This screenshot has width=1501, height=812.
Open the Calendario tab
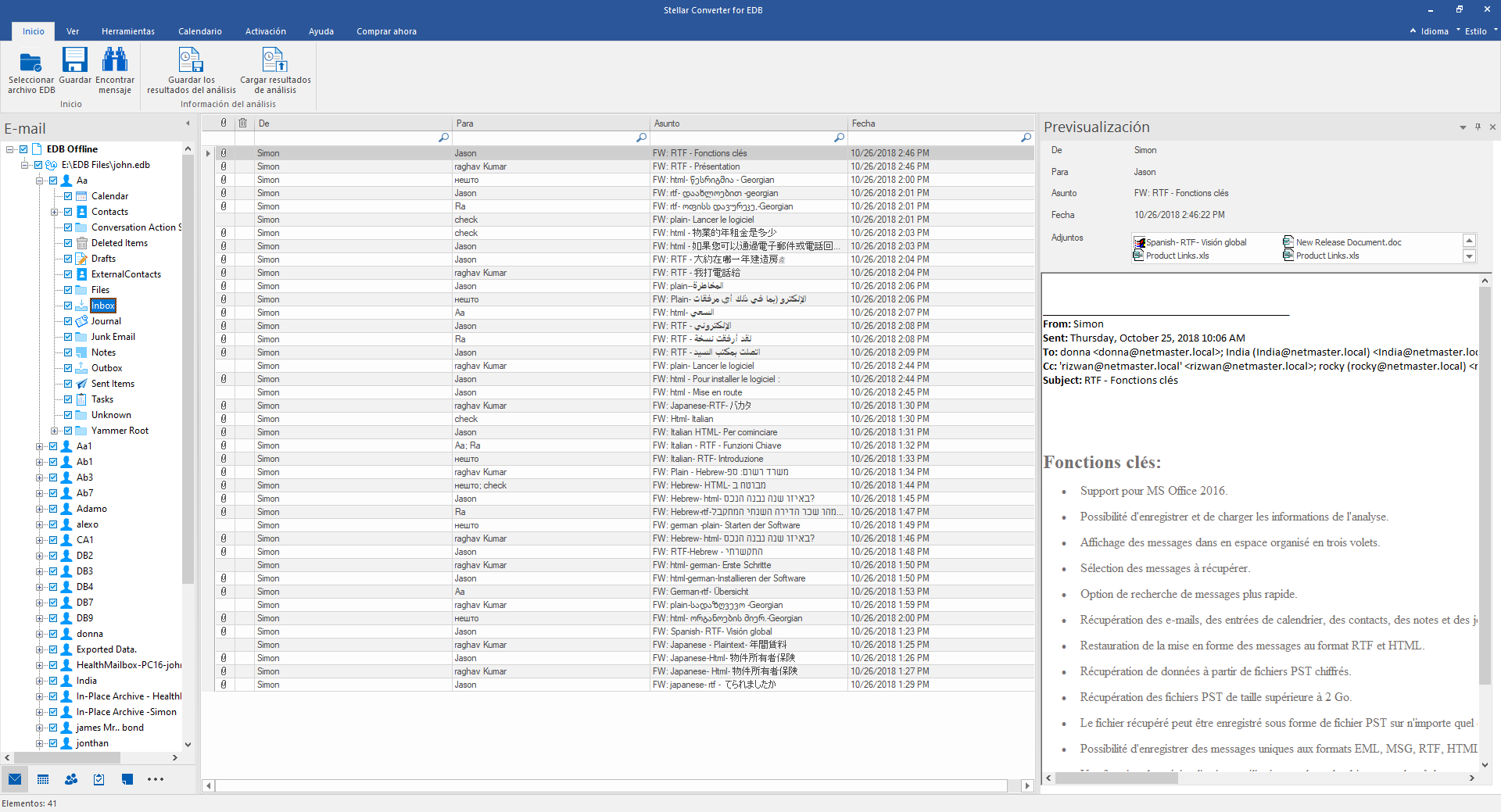[200, 31]
